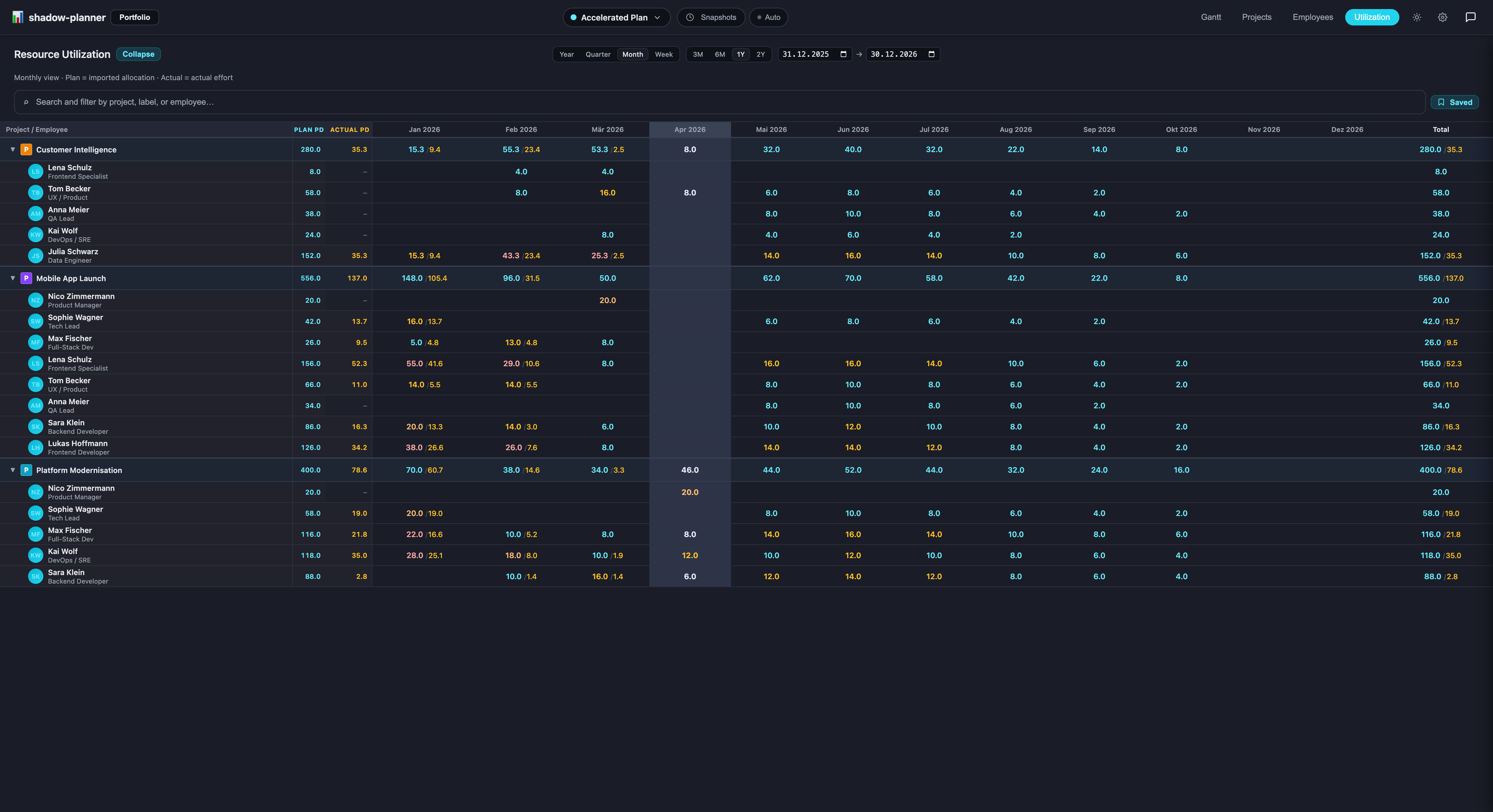Image resolution: width=1493 pixels, height=812 pixels.
Task: Collapse the Platform Modernisation project row
Action: (x=13, y=470)
